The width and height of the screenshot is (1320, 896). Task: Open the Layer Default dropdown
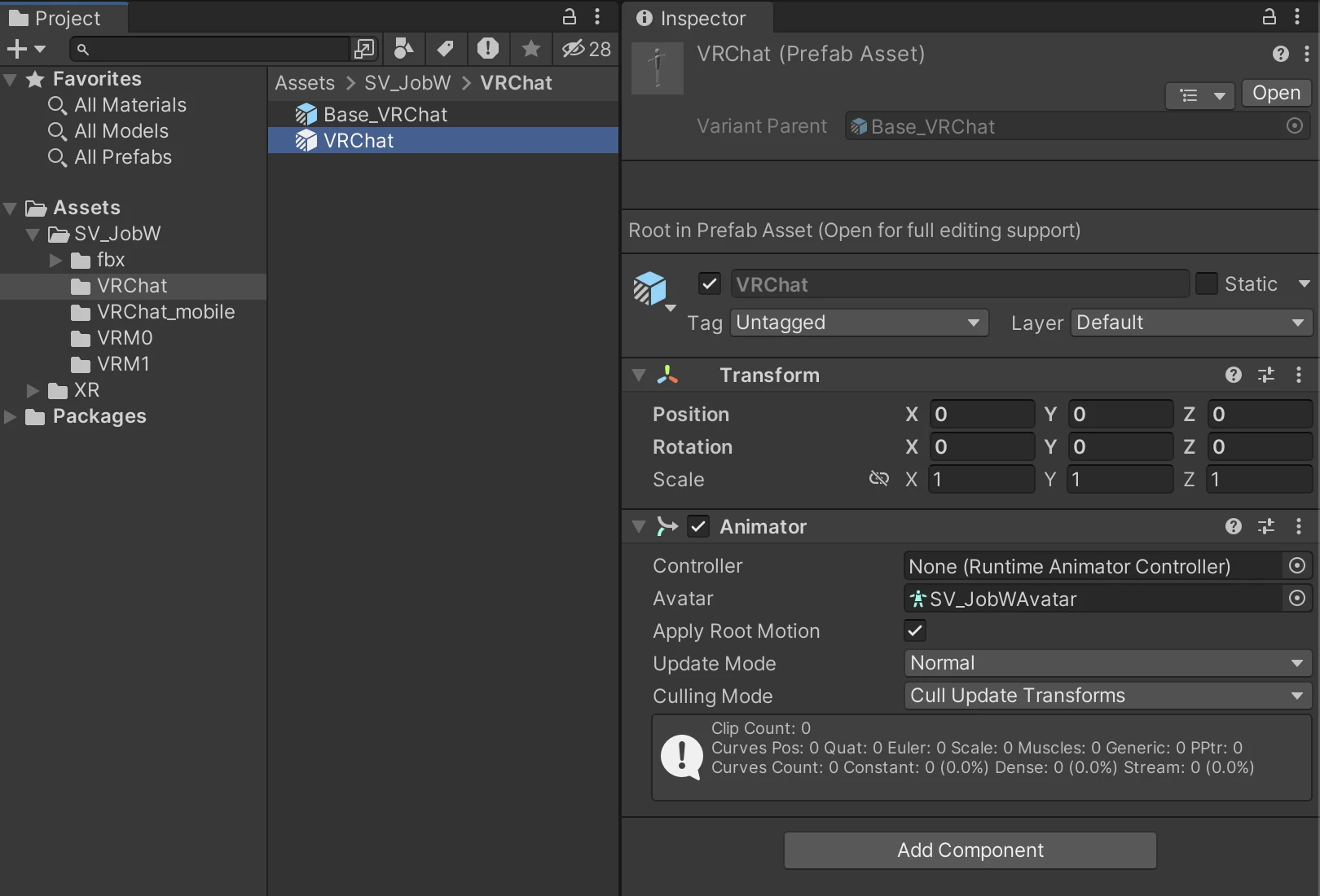1191,323
